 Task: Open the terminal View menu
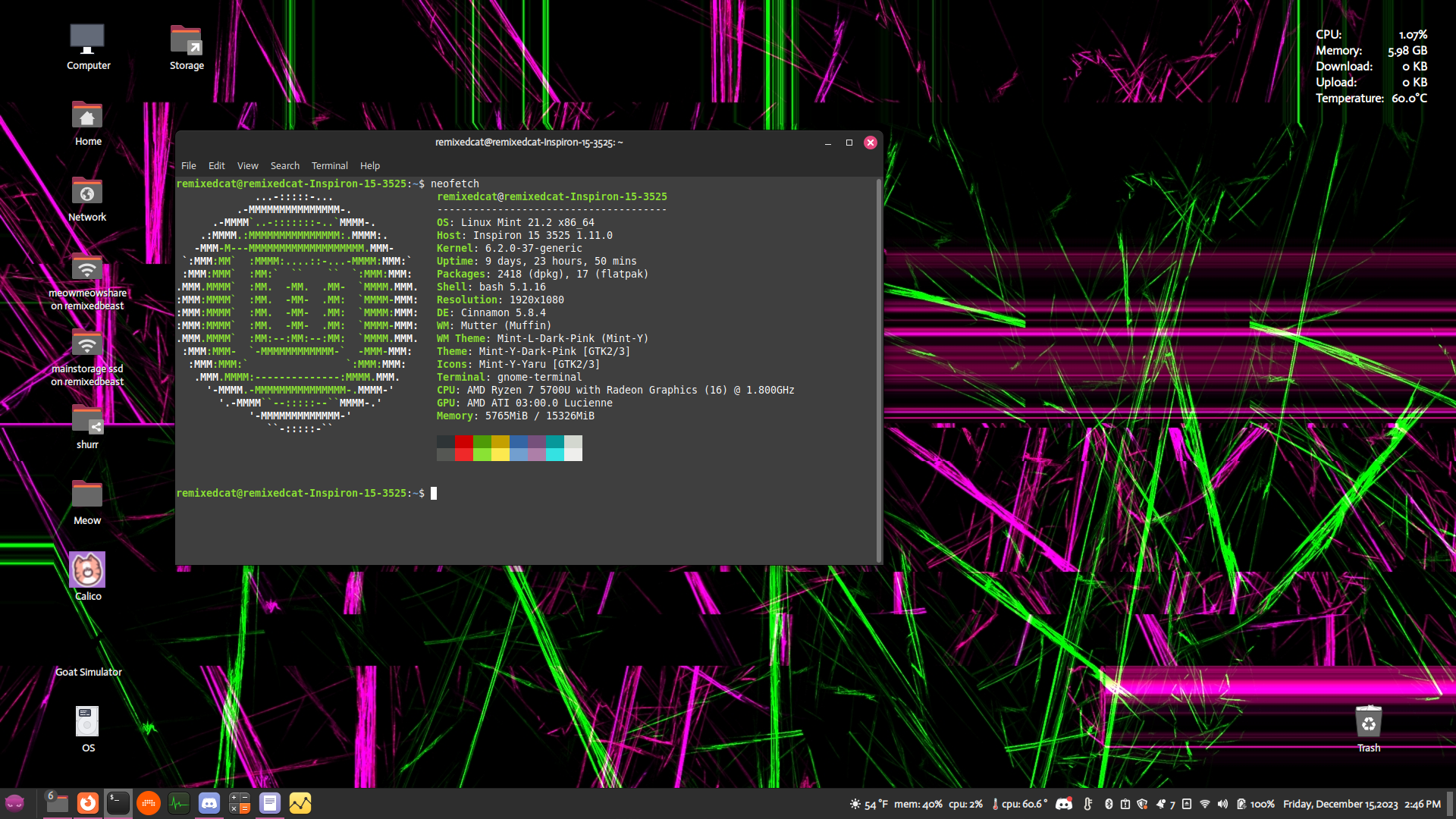[248, 165]
